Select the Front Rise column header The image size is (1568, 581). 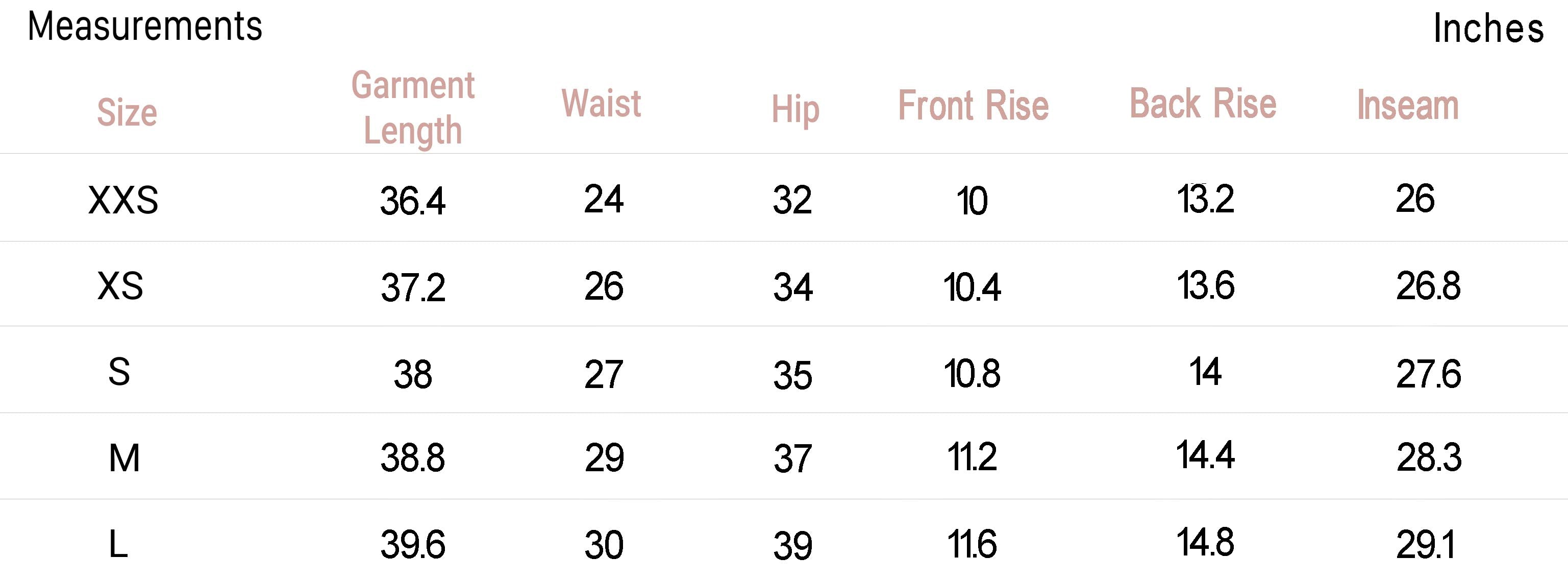click(x=974, y=105)
